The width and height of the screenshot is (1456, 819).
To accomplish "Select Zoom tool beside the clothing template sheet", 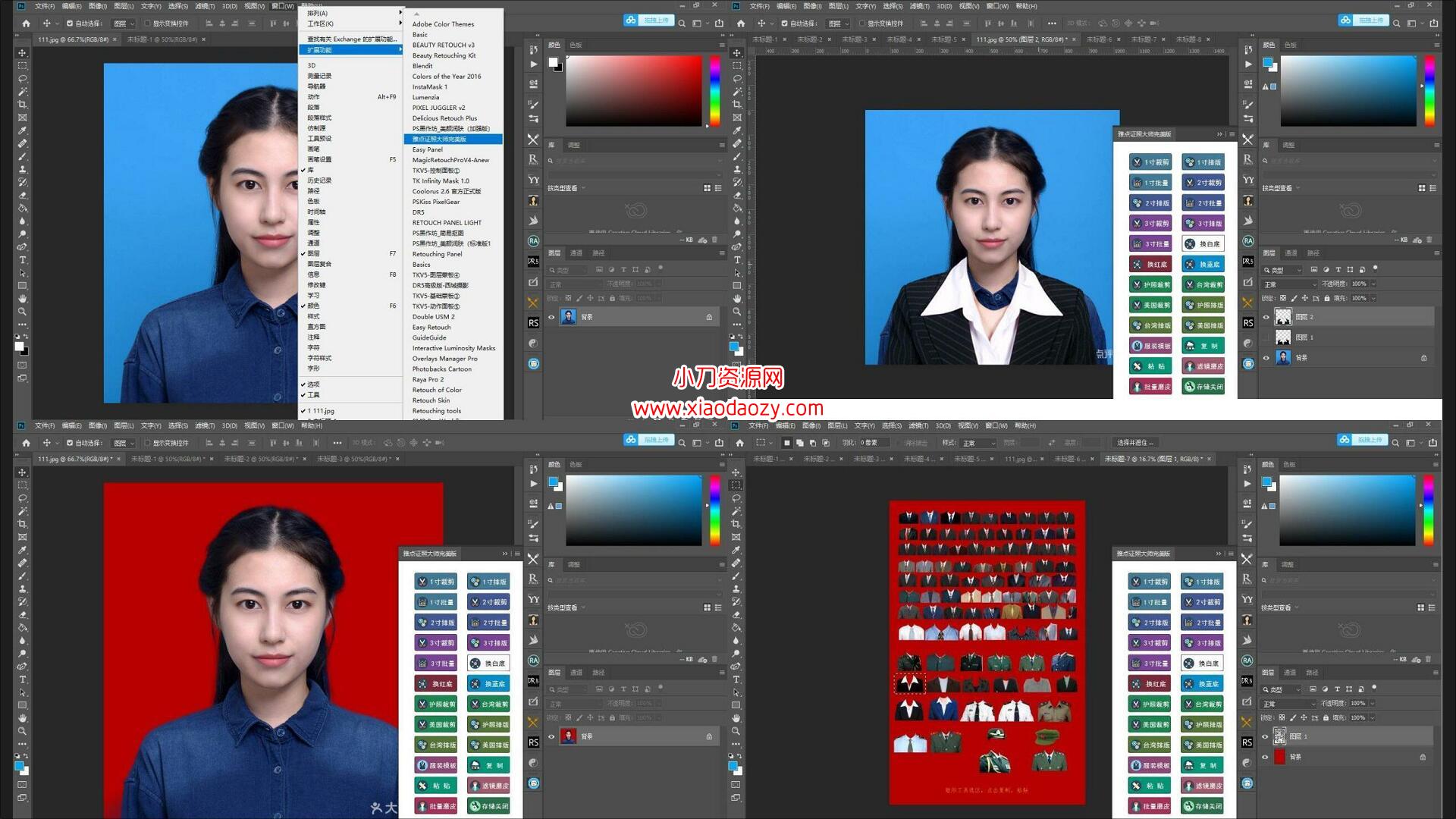I will coord(736,731).
